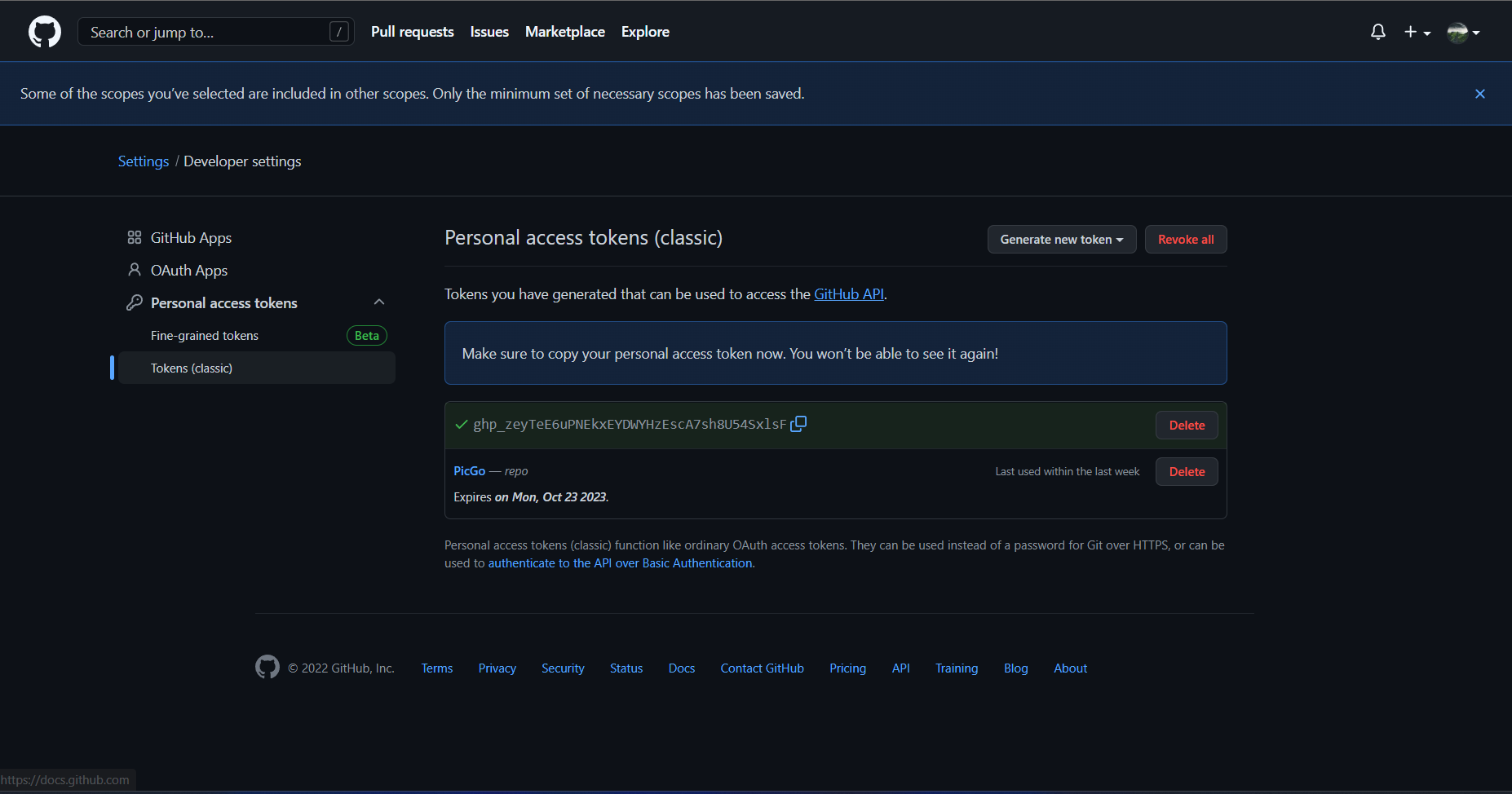Click the Personal access tokens (classic) heading
The image size is (1512, 794).
pyautogui.click(x=583, y=238)
